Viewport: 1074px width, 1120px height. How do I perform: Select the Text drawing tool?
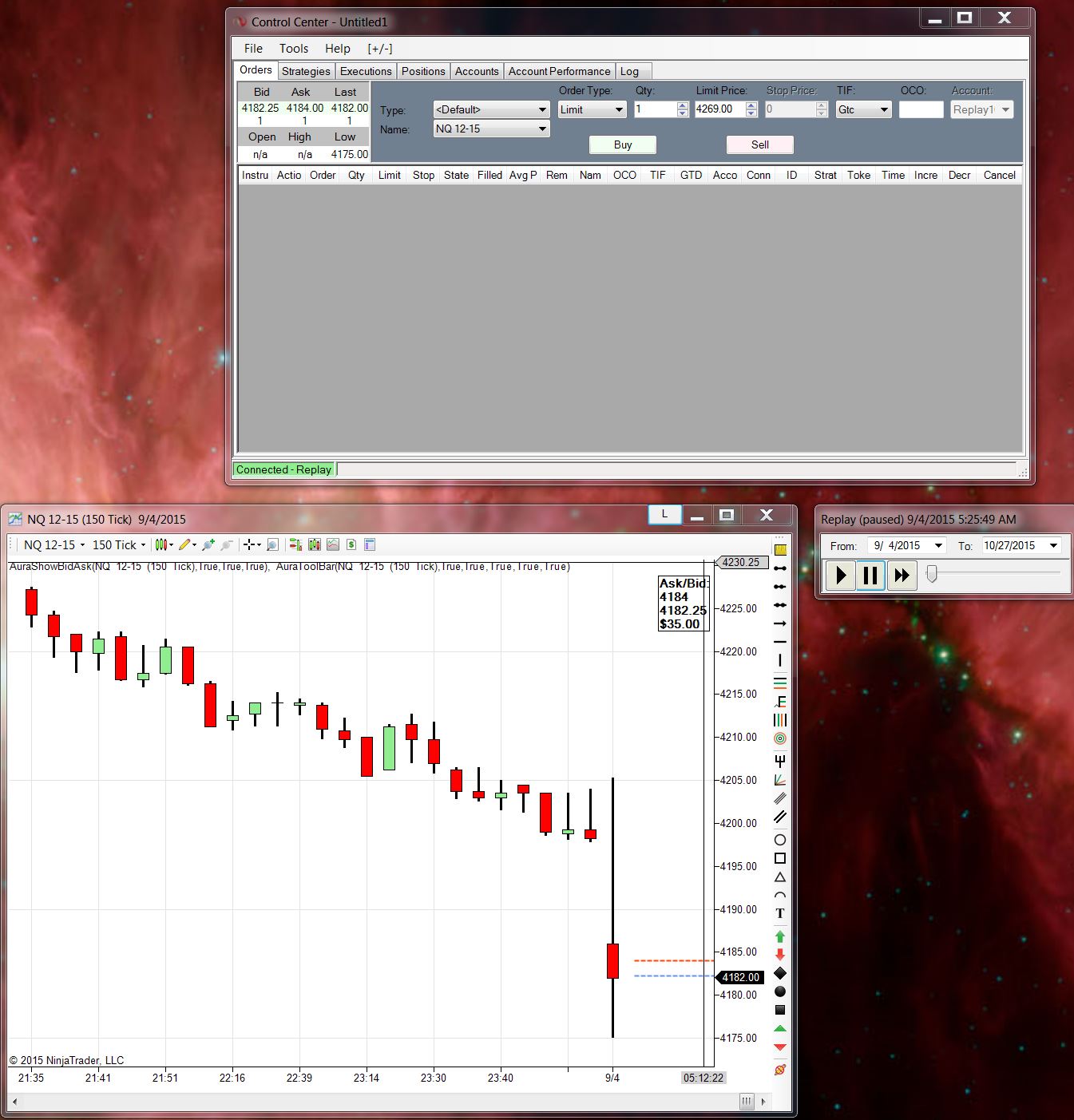(780, 913)
